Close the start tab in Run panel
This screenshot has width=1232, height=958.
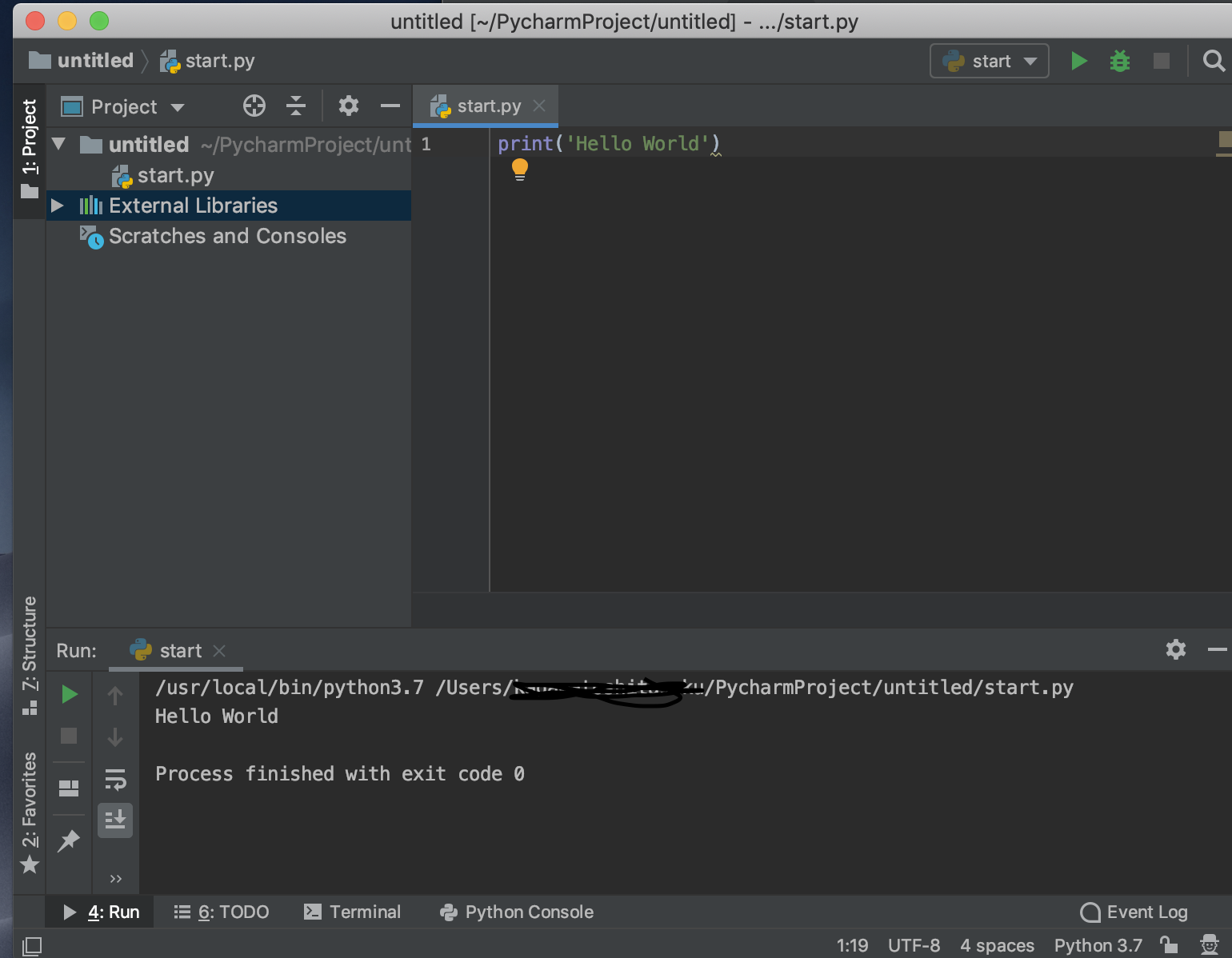[x=219, y=651]
